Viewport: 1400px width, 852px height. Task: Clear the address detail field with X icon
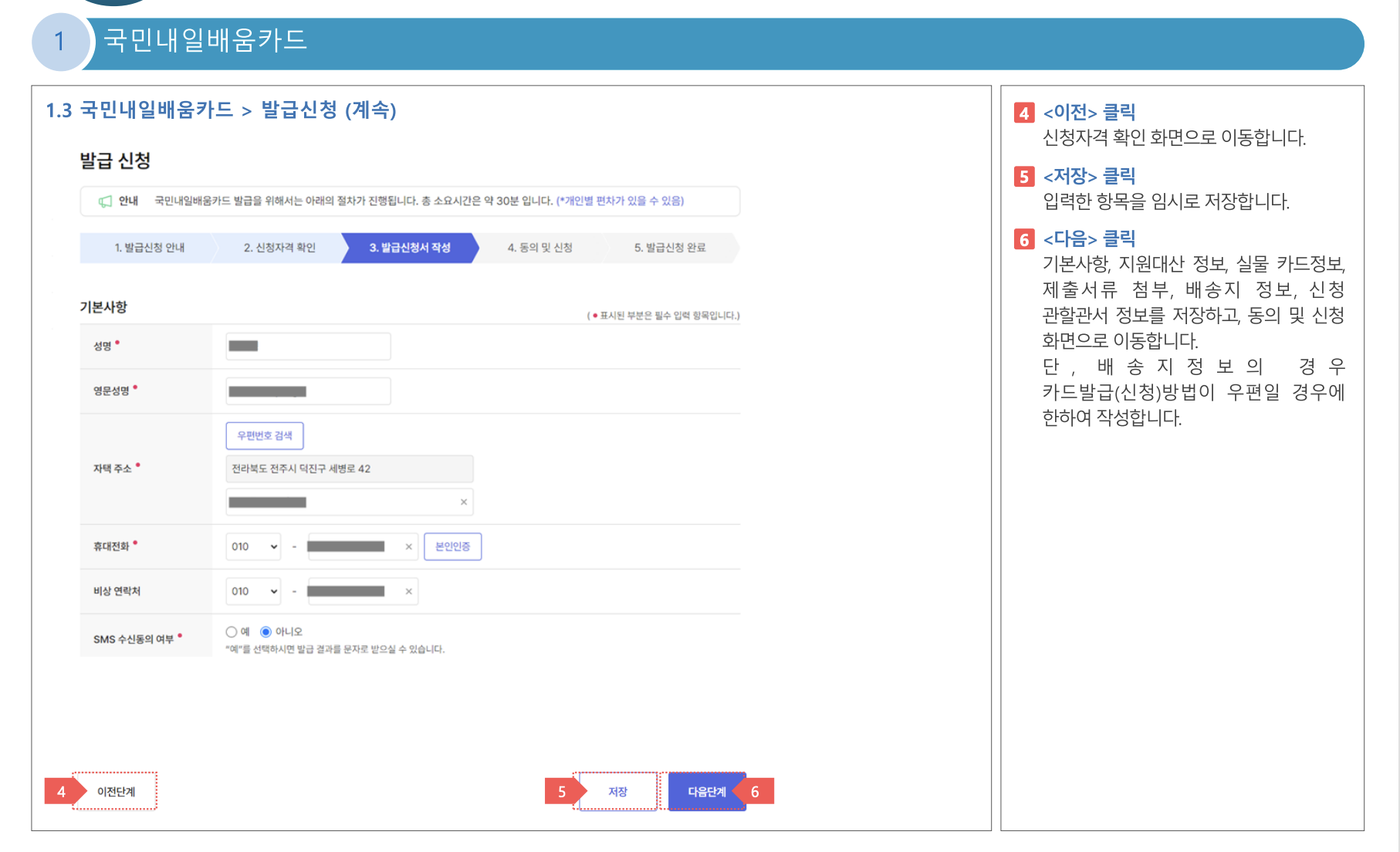[465, 502]
